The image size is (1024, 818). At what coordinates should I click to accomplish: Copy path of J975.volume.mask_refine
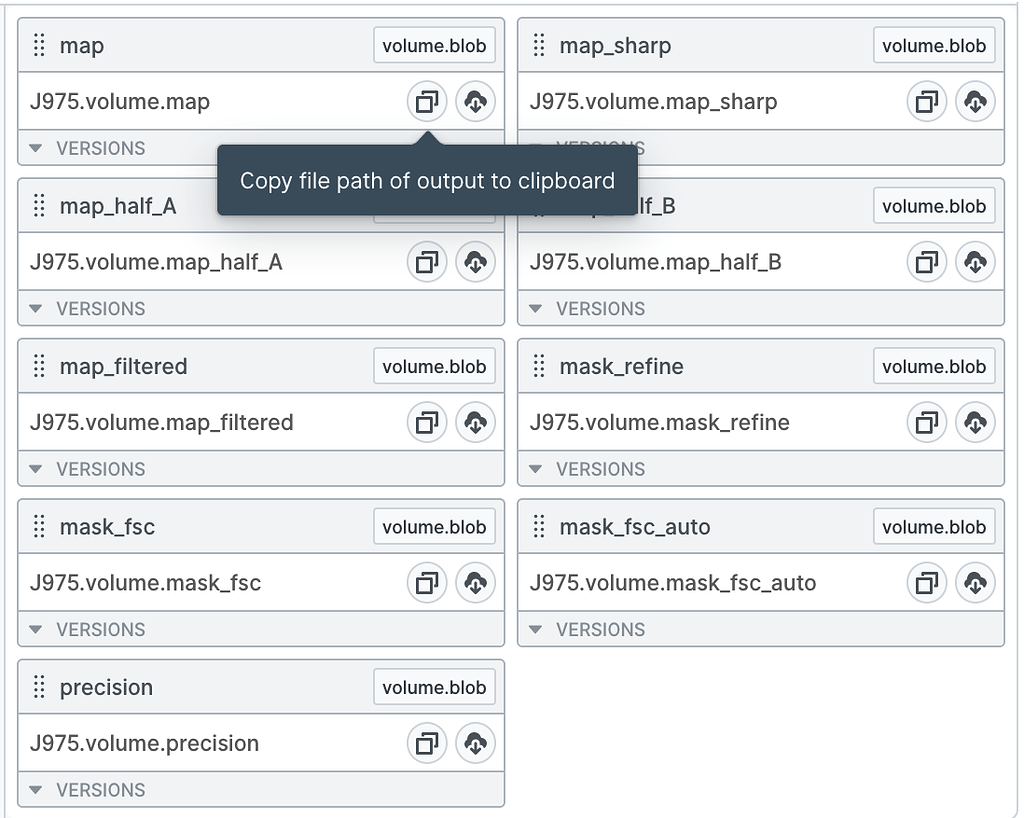927,422
